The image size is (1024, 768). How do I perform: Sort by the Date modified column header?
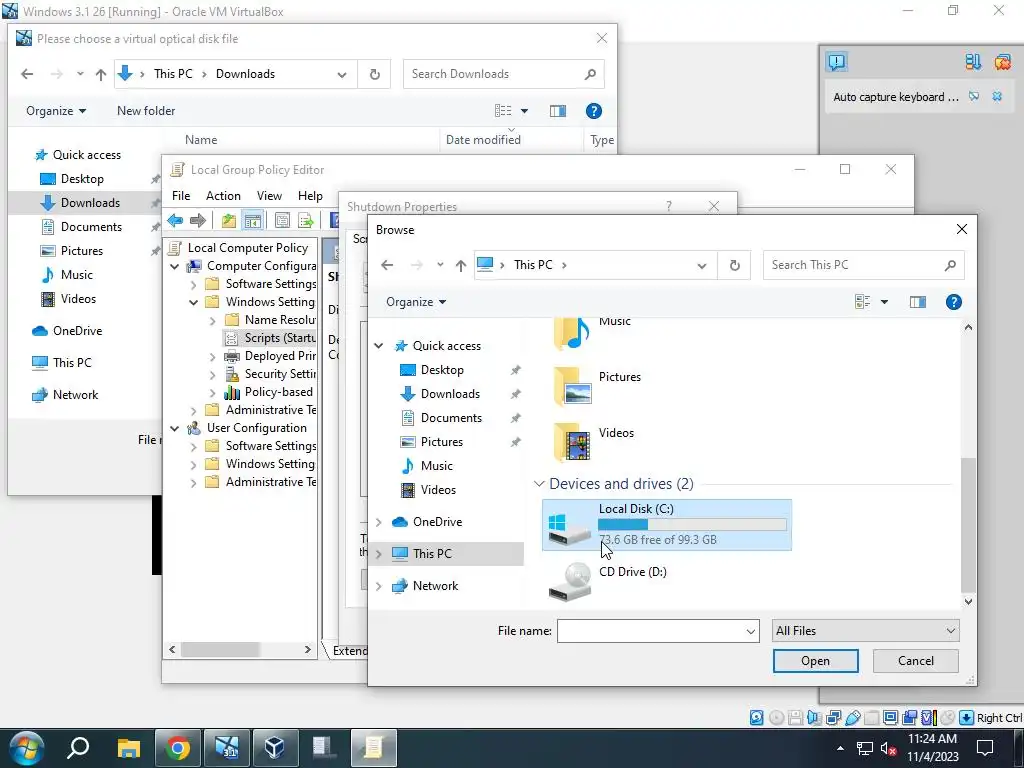click(x=512, y=140)
